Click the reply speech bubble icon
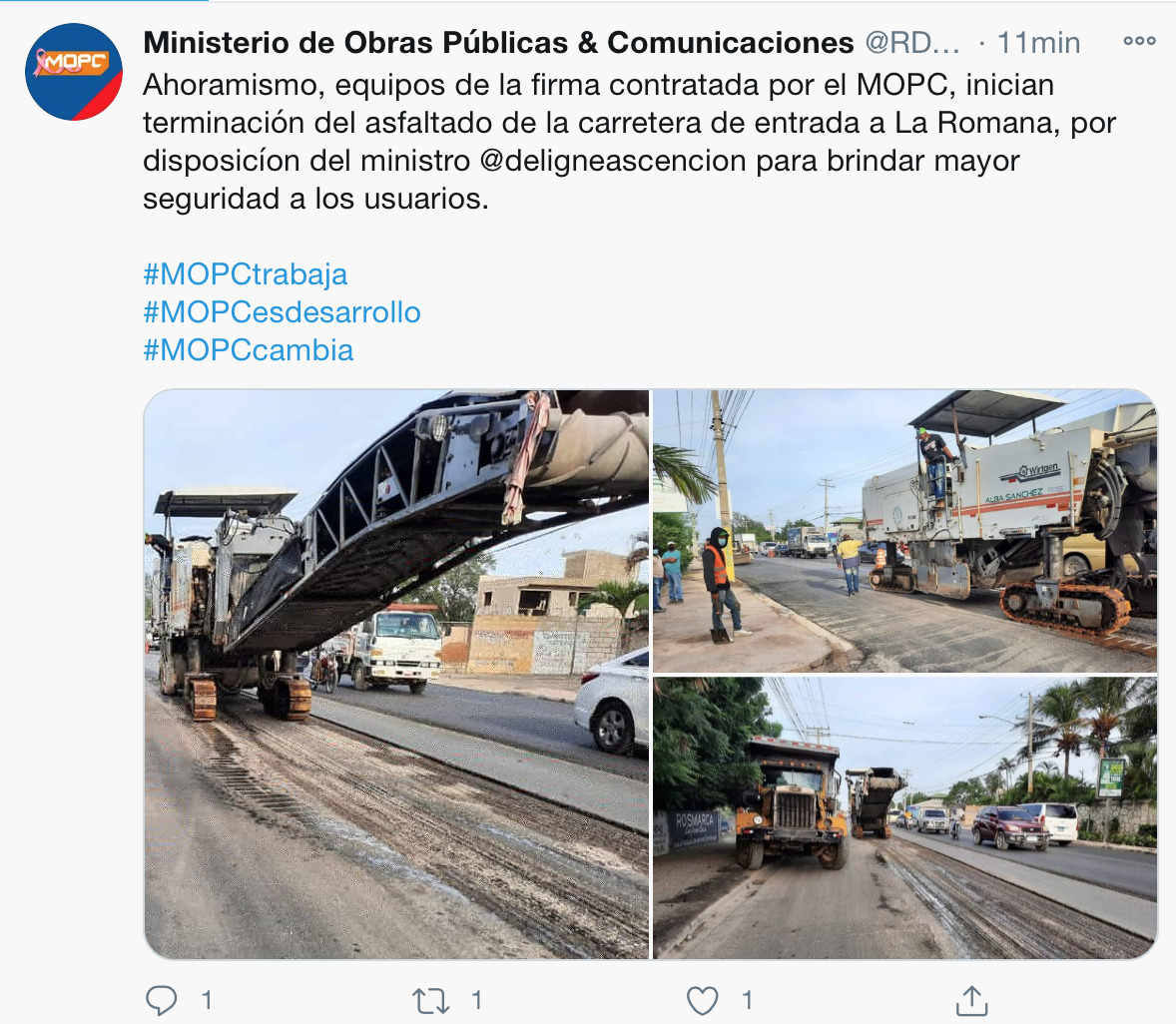This screenshot has height=1024, width=1176. point(162,1000)
